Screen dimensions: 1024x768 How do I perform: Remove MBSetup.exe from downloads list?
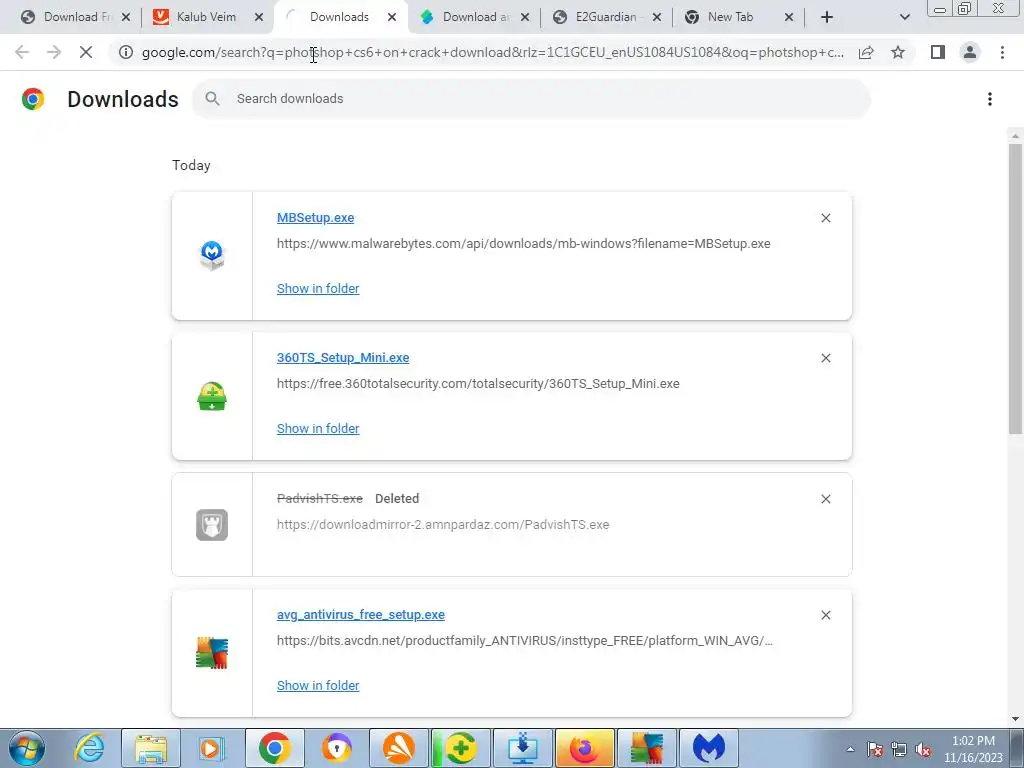pos(825,218)
